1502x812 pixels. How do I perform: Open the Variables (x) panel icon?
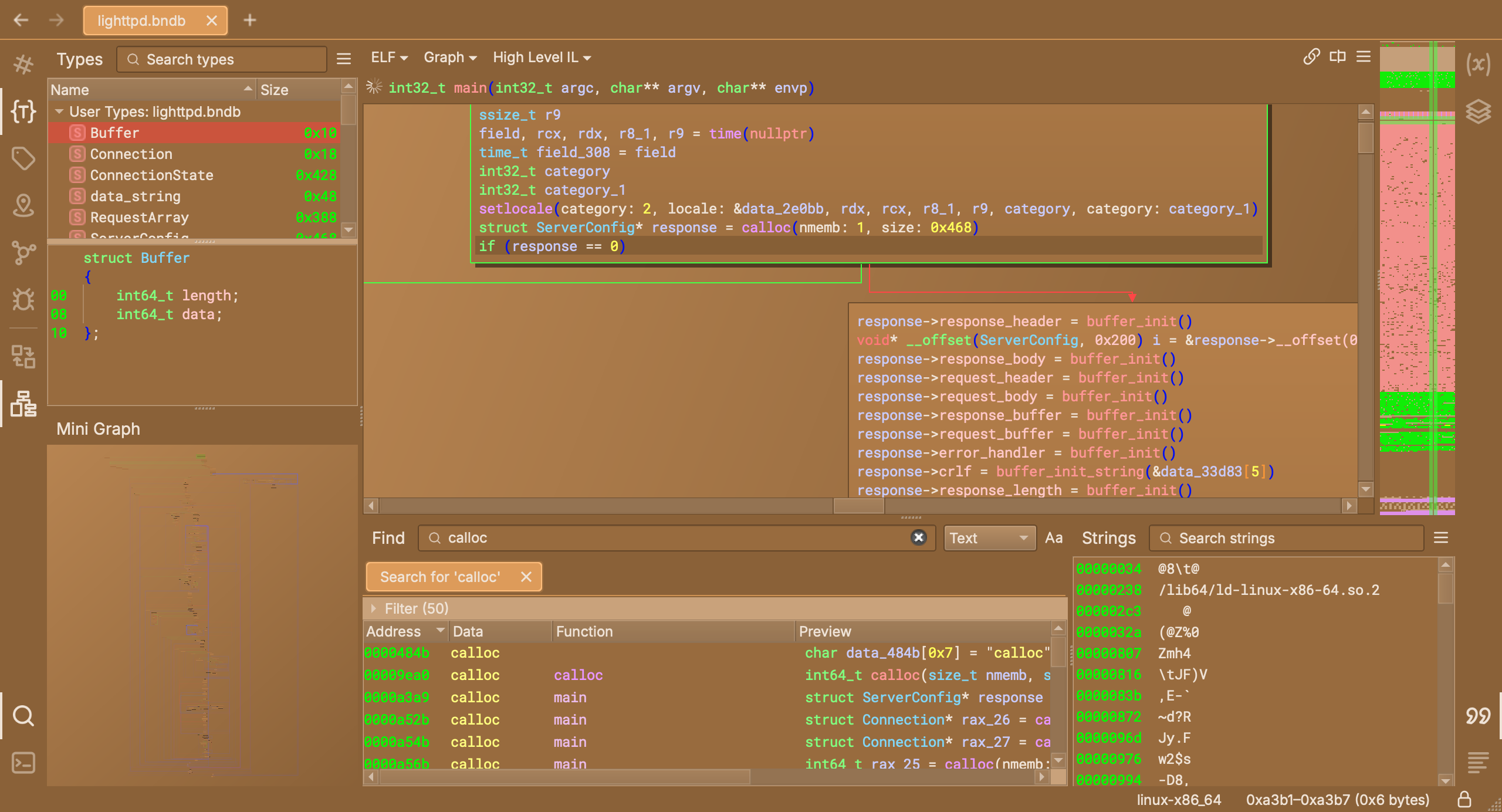click(1478, 64)
